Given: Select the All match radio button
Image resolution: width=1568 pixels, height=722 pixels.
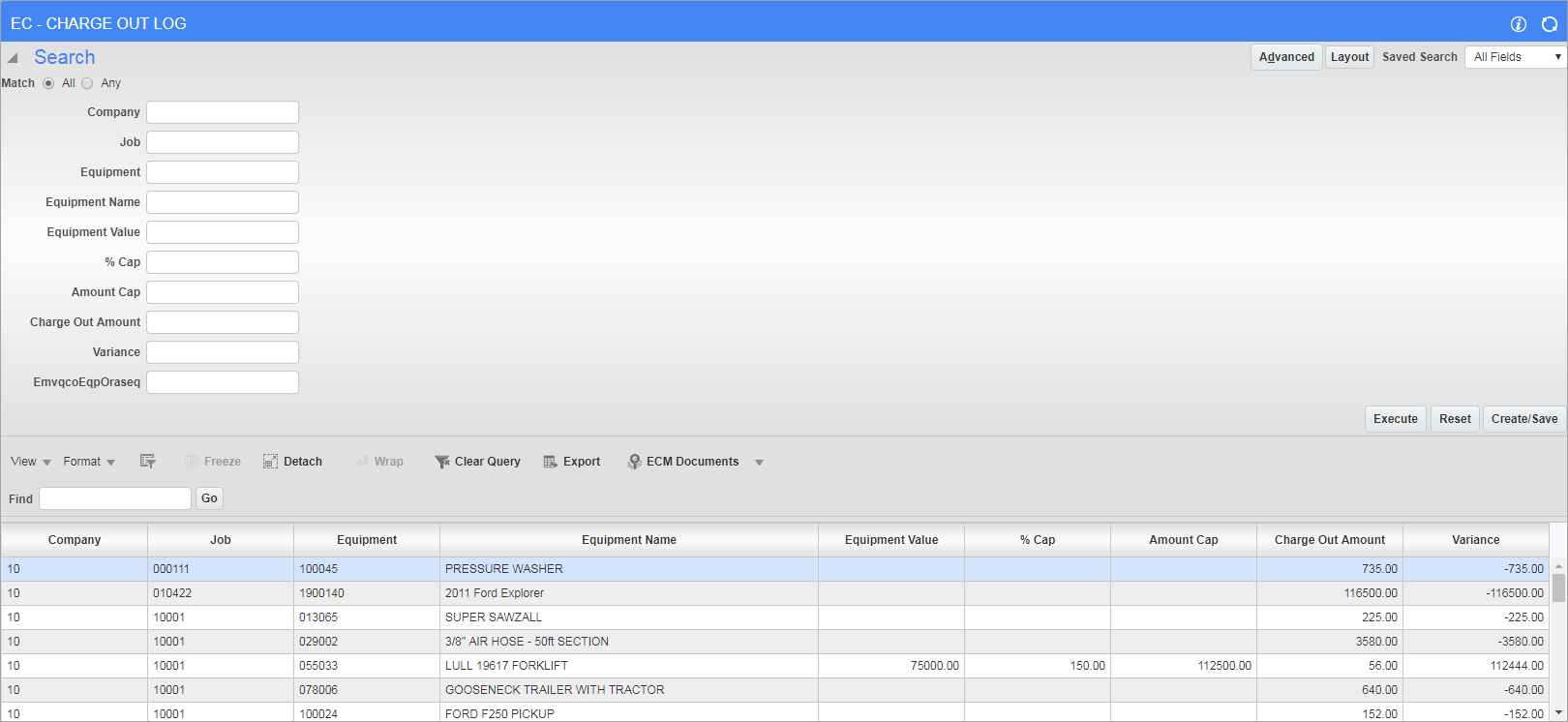Looking at the screenshot, I should pyautogui.click(x=48, y=83).
